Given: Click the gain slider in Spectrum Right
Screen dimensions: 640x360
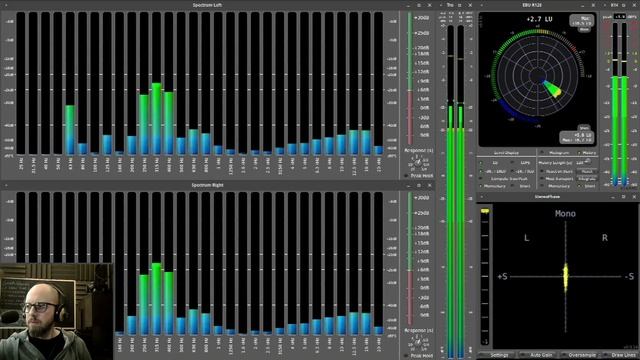Looking at the screenshot, I should pyautogui.click(x=410, y=258).
